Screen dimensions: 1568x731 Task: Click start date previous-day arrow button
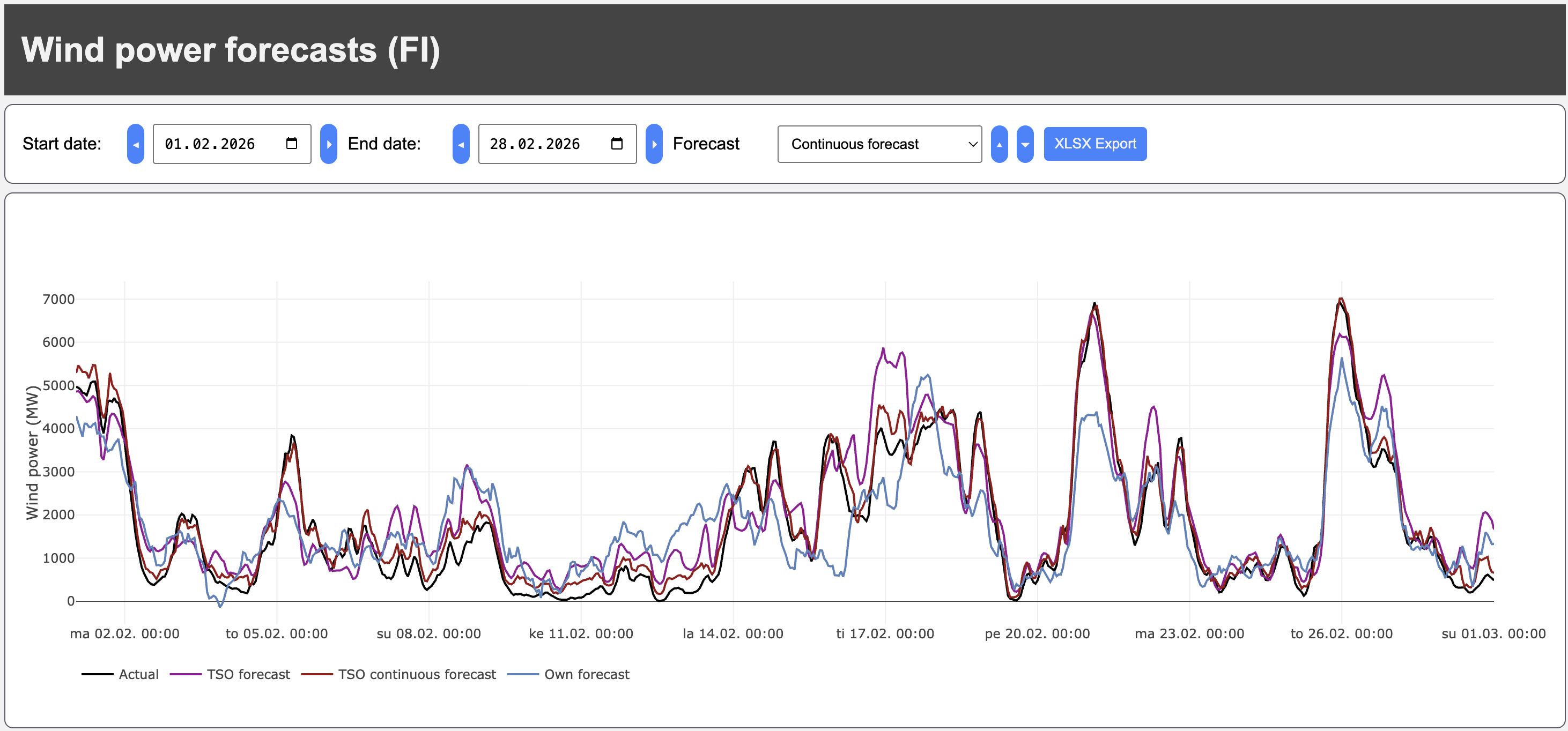pyautogui.click(x=135, y=144)
